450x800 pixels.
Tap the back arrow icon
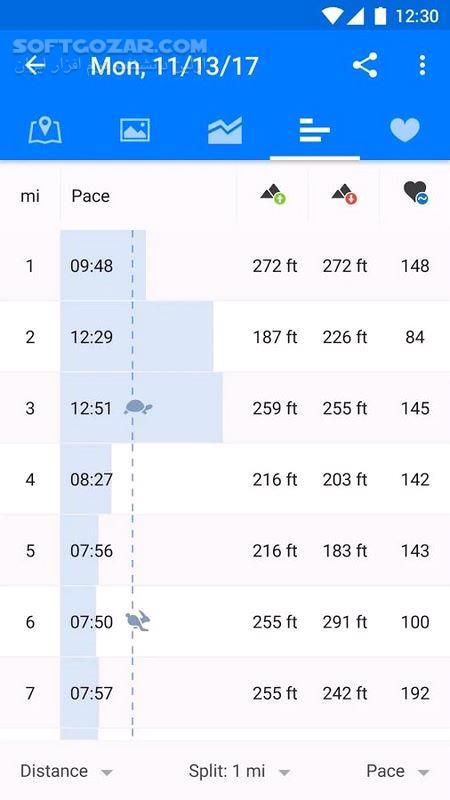tap(35, 65)
